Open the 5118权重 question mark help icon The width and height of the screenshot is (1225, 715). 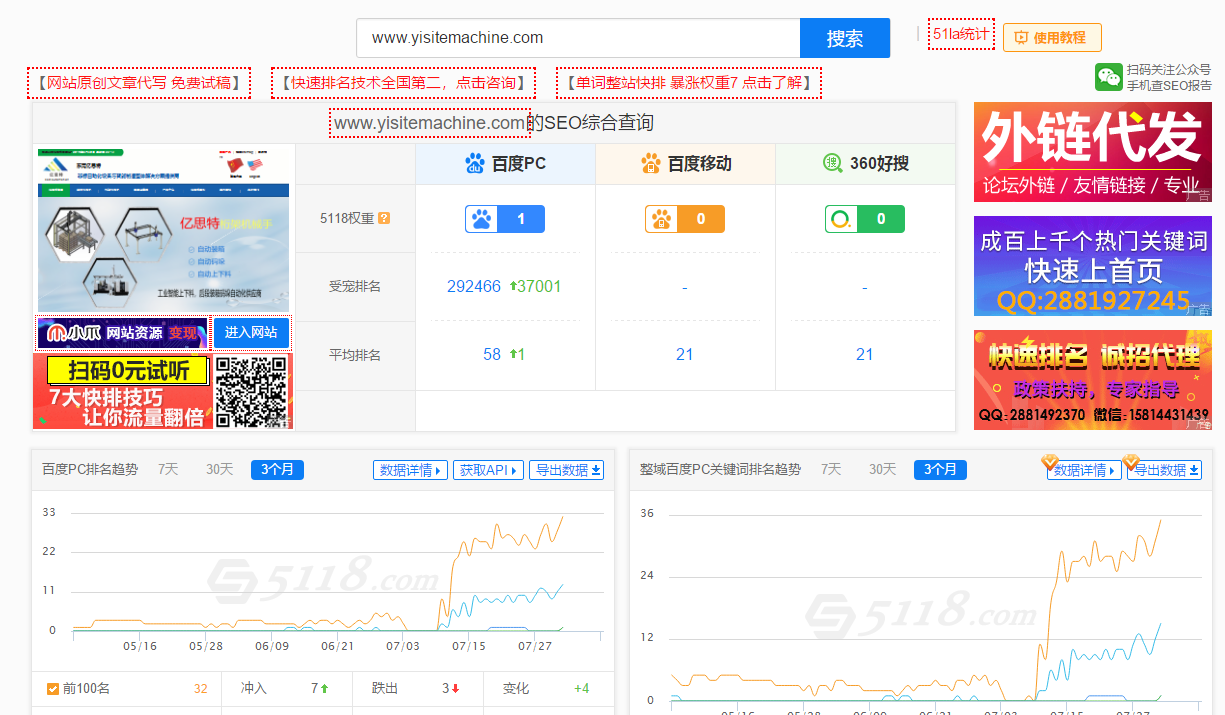tap(384, 218)
